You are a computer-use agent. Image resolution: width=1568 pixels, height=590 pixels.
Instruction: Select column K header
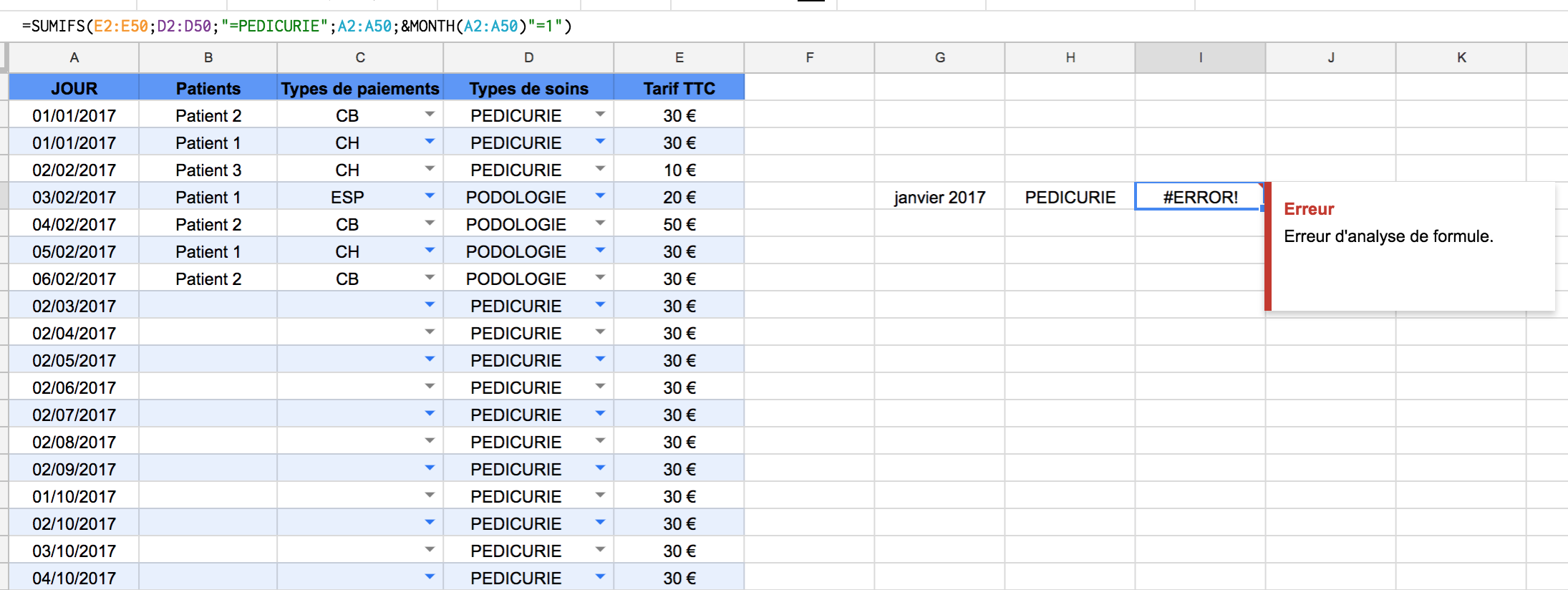(x=1461, y=57)
